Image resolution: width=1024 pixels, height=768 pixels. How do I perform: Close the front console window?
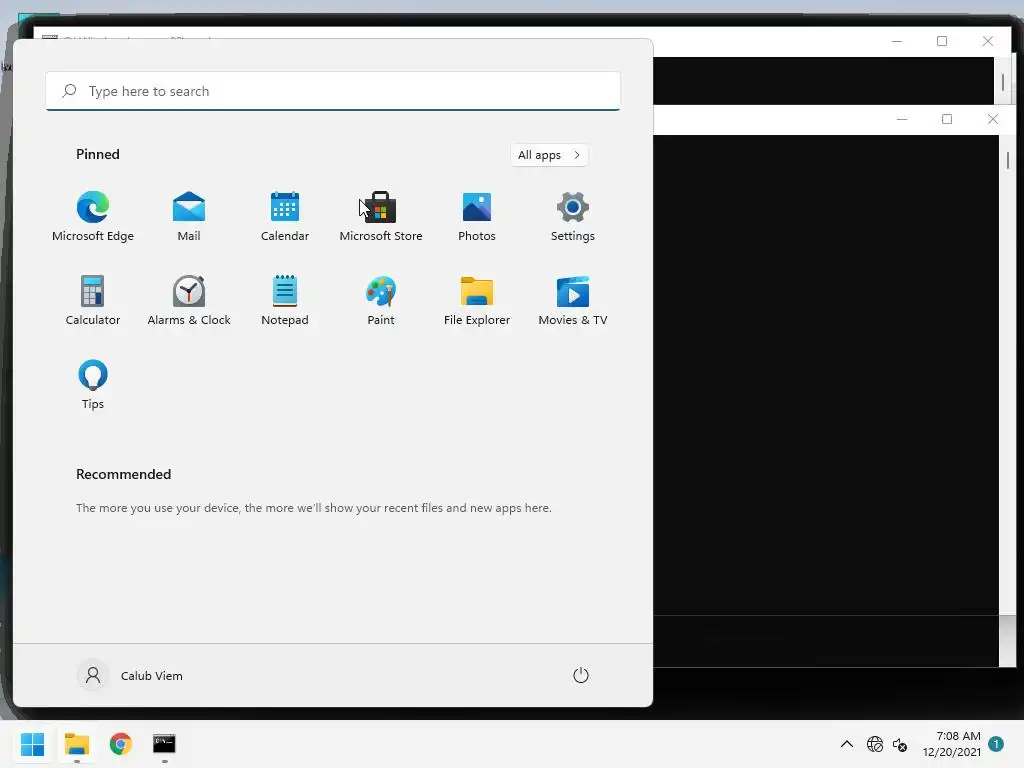click(993, 119)
